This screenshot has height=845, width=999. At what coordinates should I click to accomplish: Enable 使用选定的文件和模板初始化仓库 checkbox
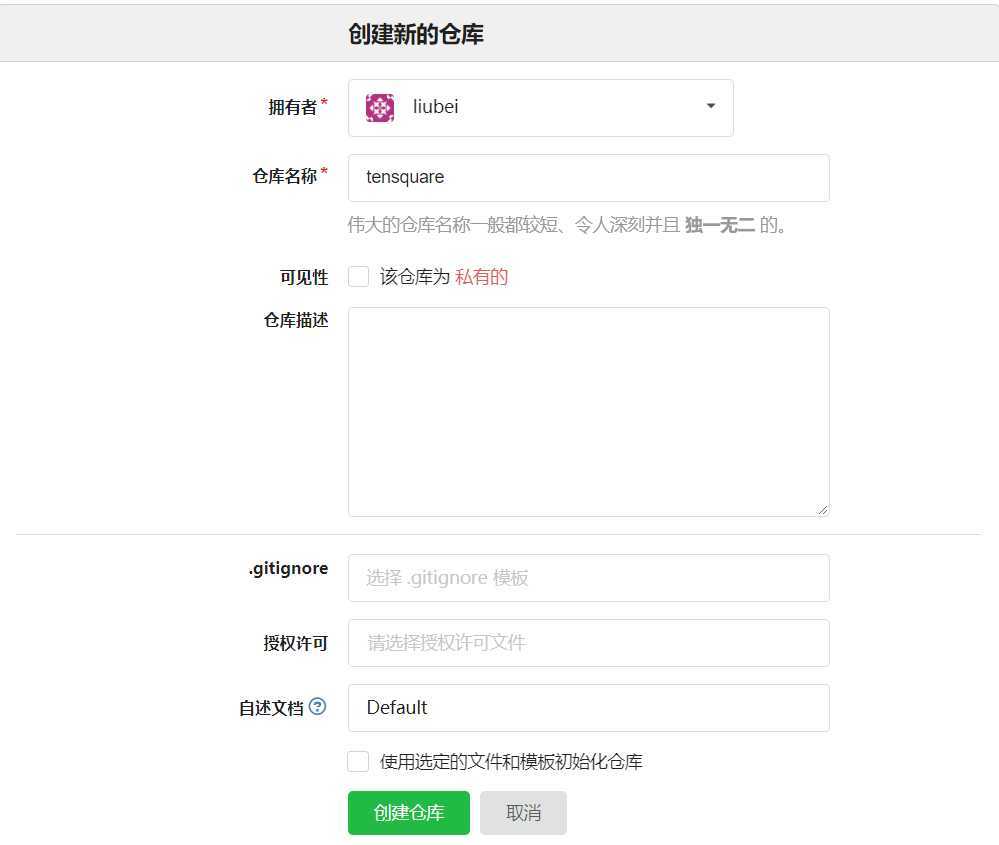pyautogui.click(x=358, y=761)
